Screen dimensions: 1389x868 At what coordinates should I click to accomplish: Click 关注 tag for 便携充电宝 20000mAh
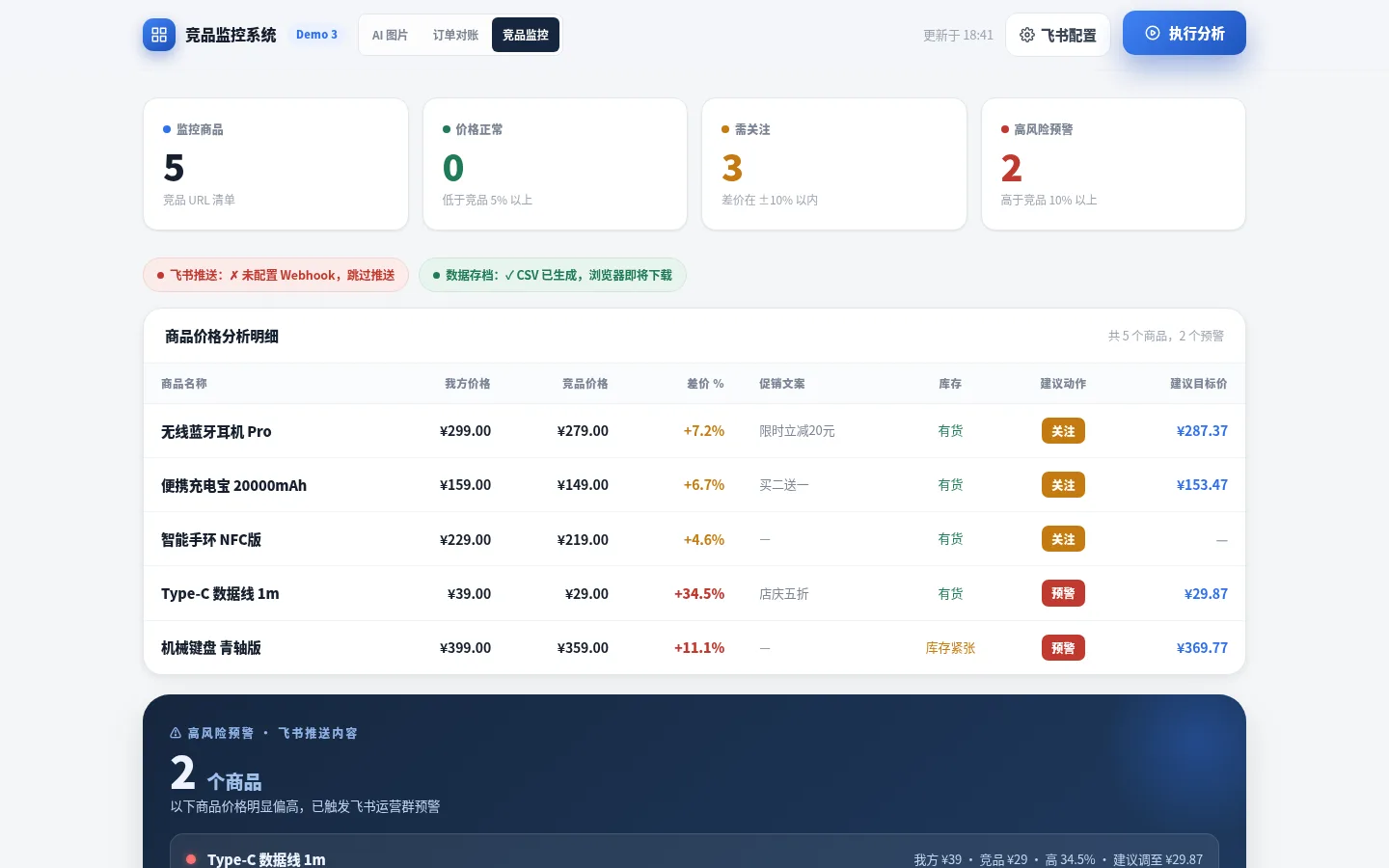pos(1063,485)
